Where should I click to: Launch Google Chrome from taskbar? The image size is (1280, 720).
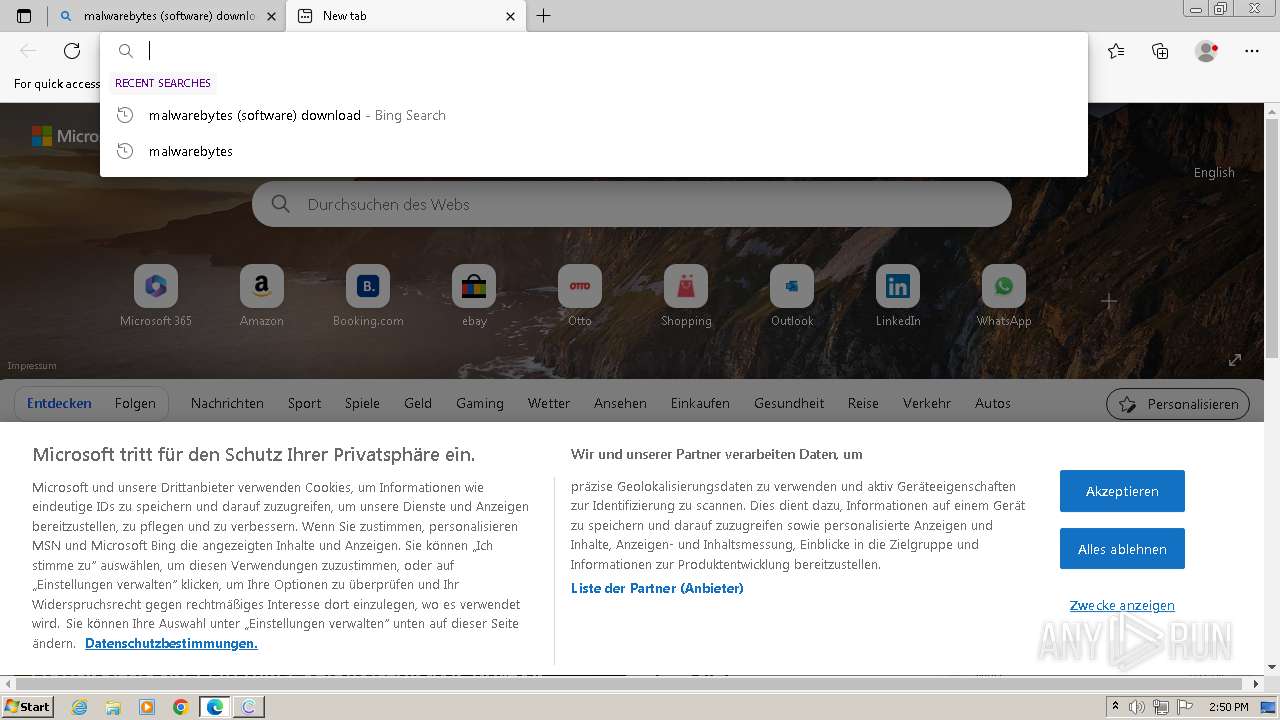[181, 707]
